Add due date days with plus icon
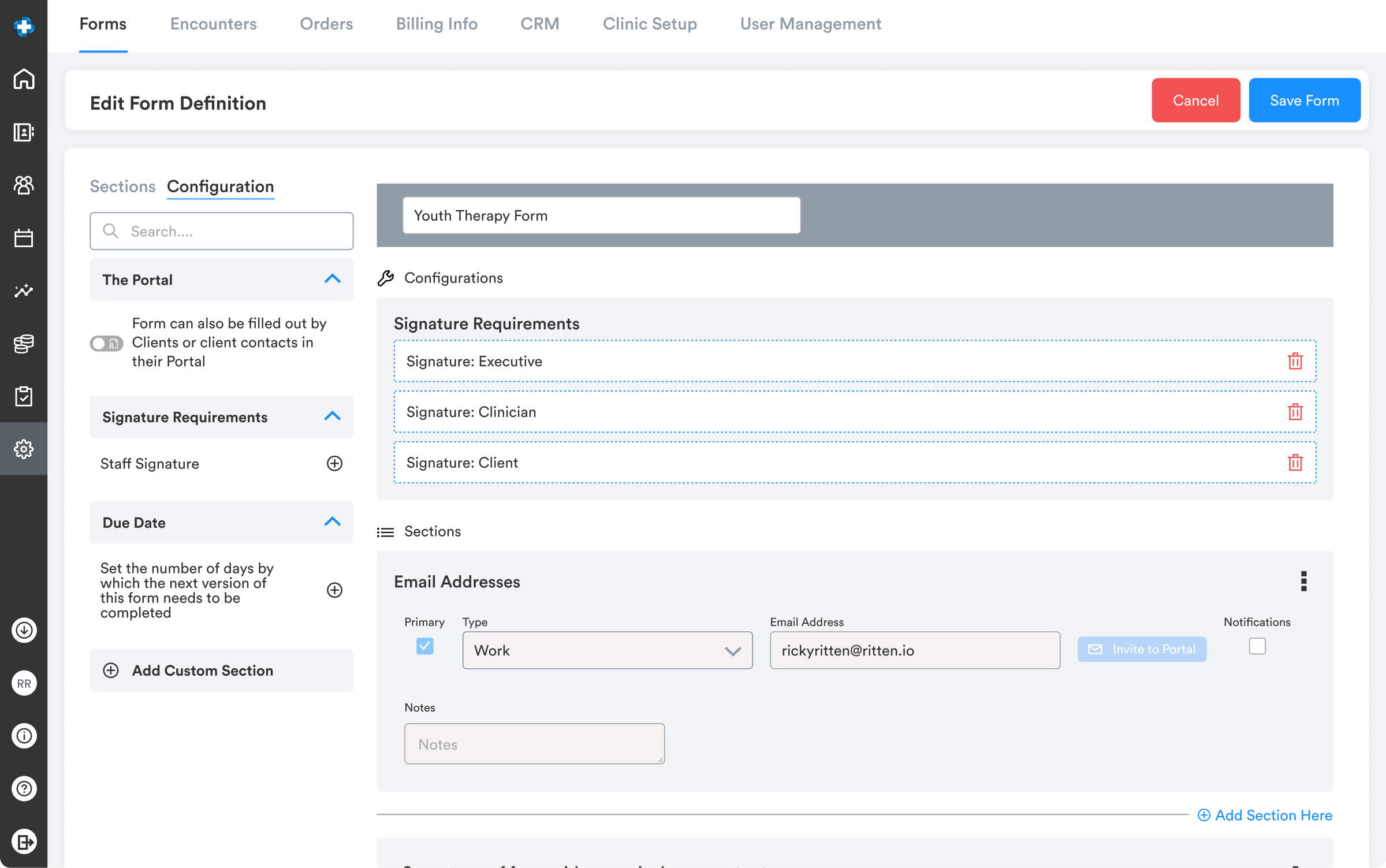Viewport: 1386px width, 868px height. (334, 590)
